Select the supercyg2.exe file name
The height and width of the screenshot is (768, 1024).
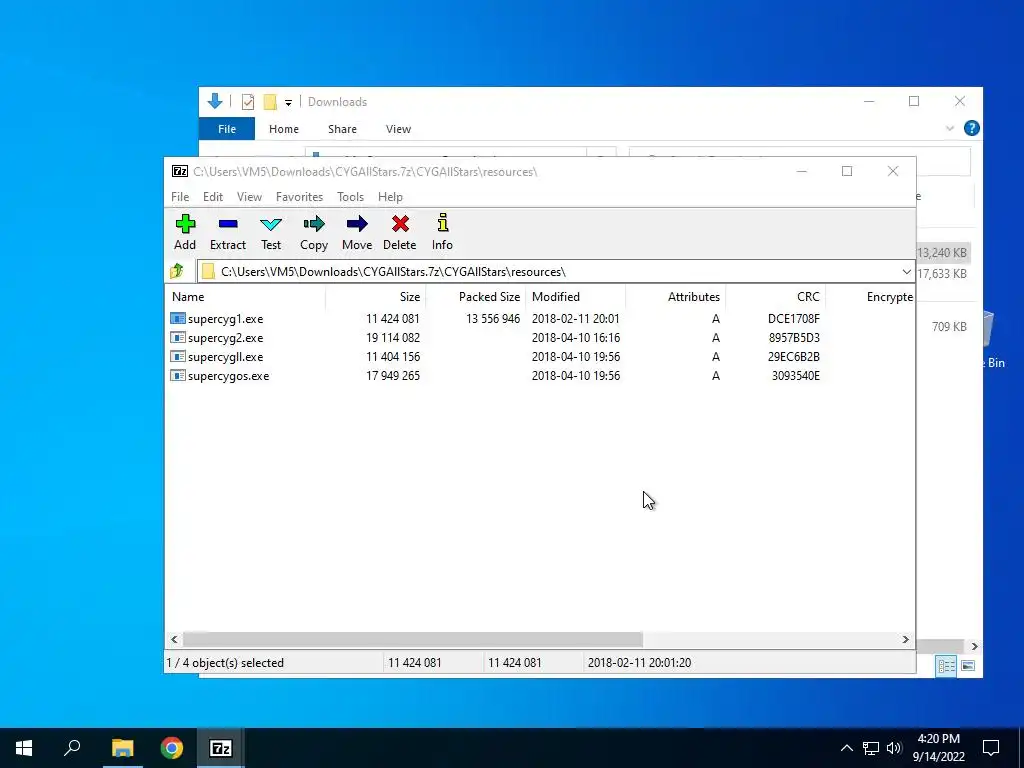pos(225,338)
